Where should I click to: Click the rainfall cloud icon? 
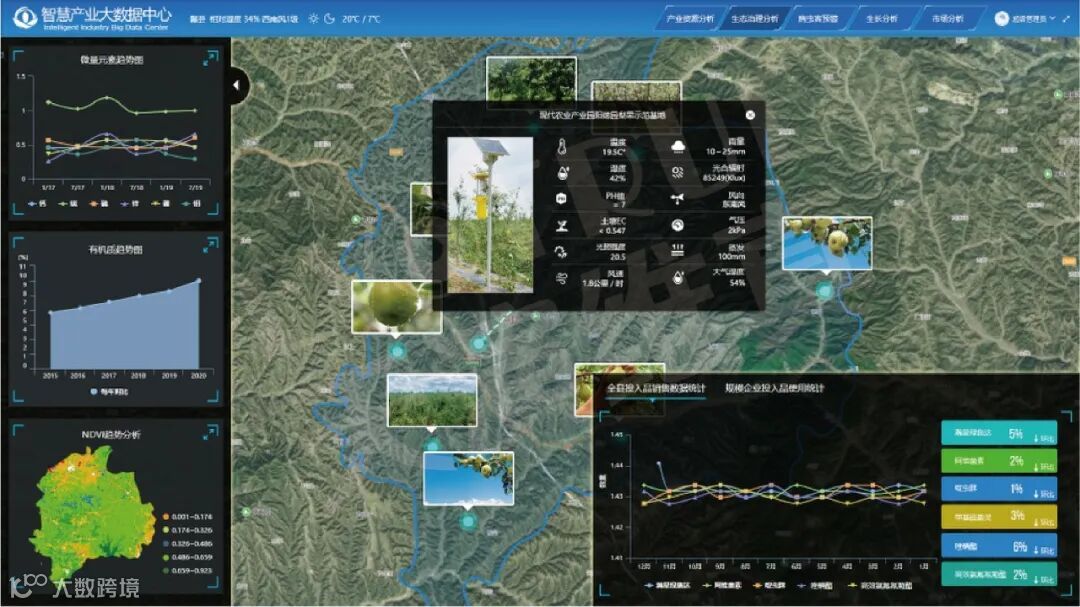(x=678, y=146)
